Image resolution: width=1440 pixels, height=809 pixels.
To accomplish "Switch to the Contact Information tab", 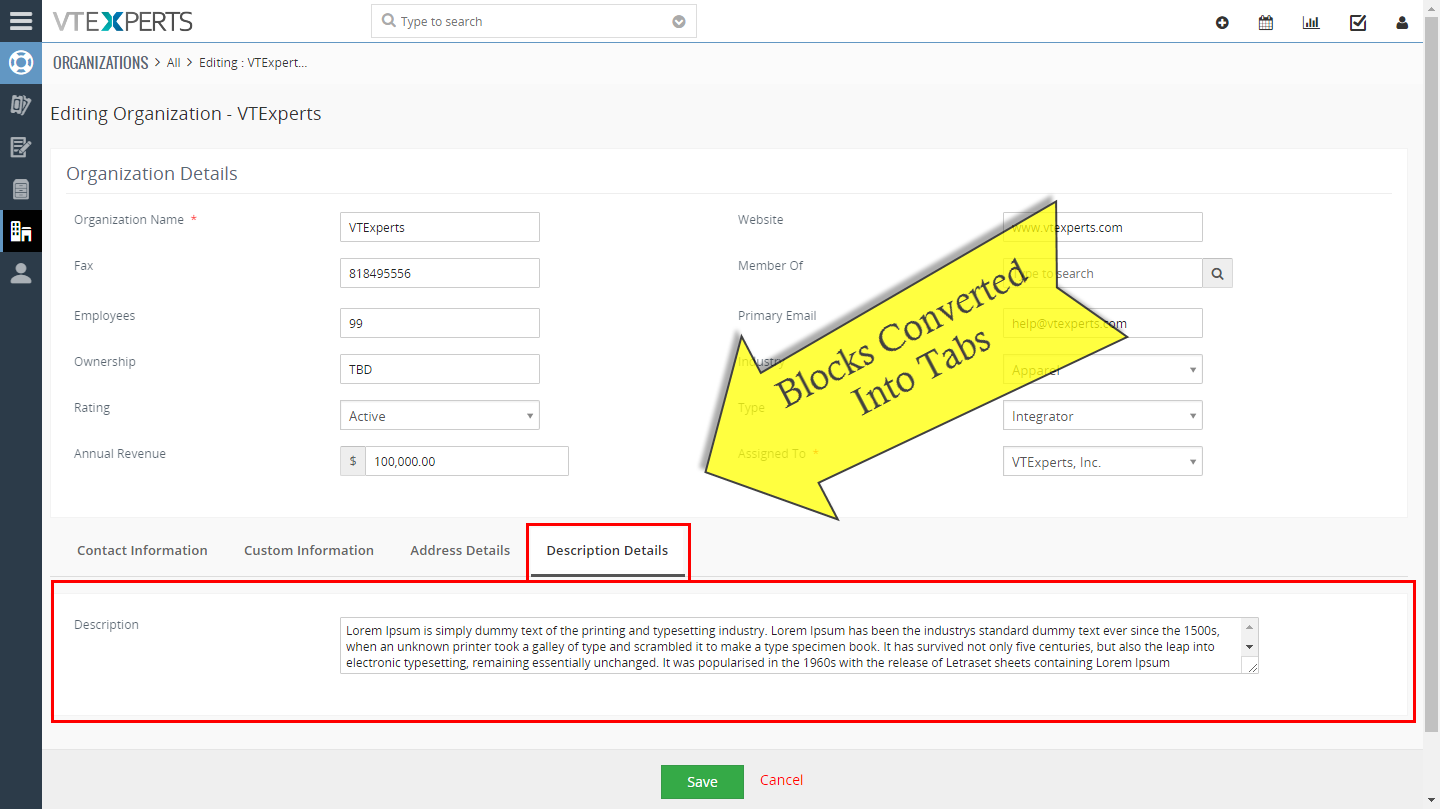I will (x=142, y=550).
